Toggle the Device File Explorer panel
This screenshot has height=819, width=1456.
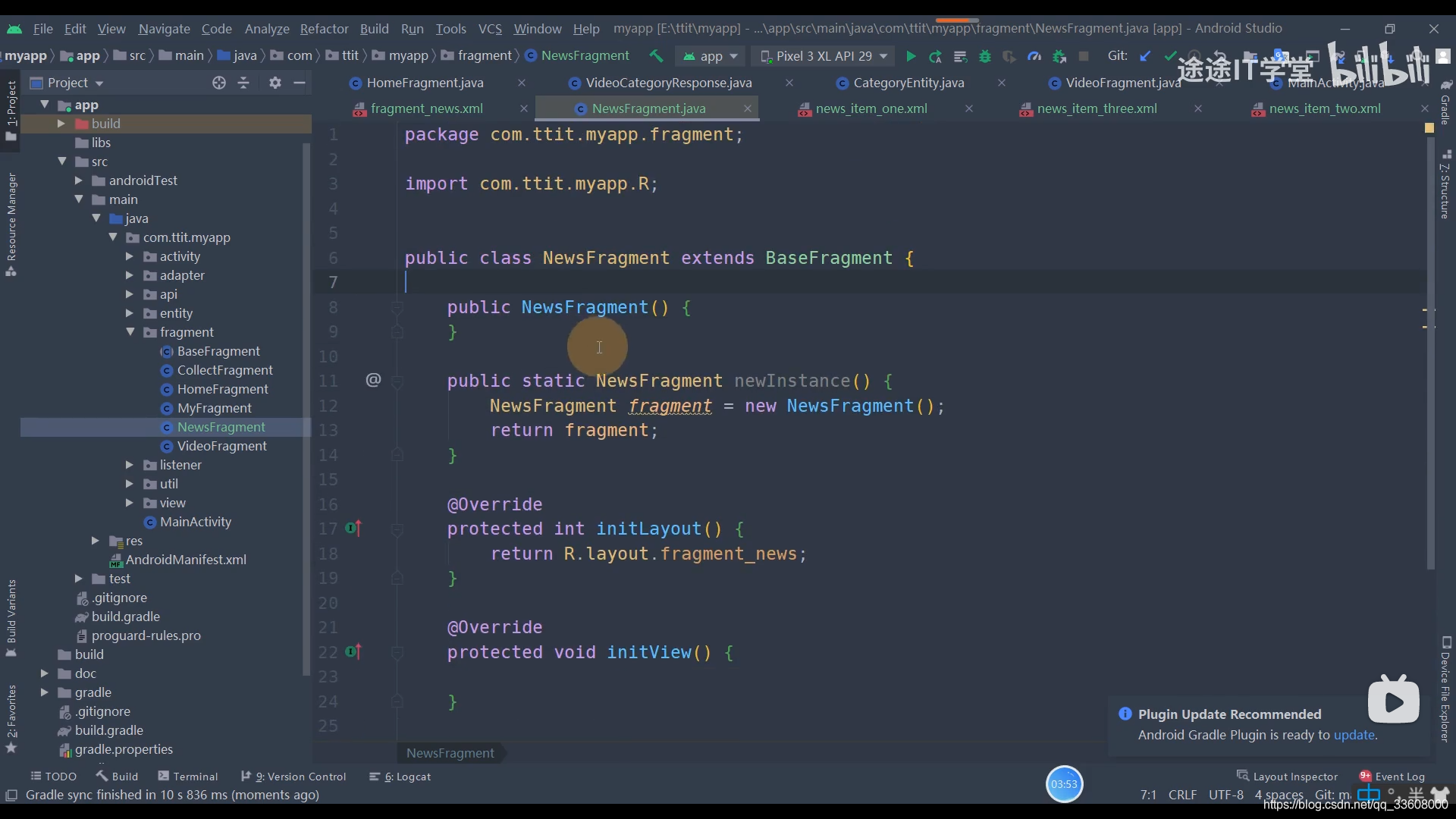click(x=1445, y=689)
